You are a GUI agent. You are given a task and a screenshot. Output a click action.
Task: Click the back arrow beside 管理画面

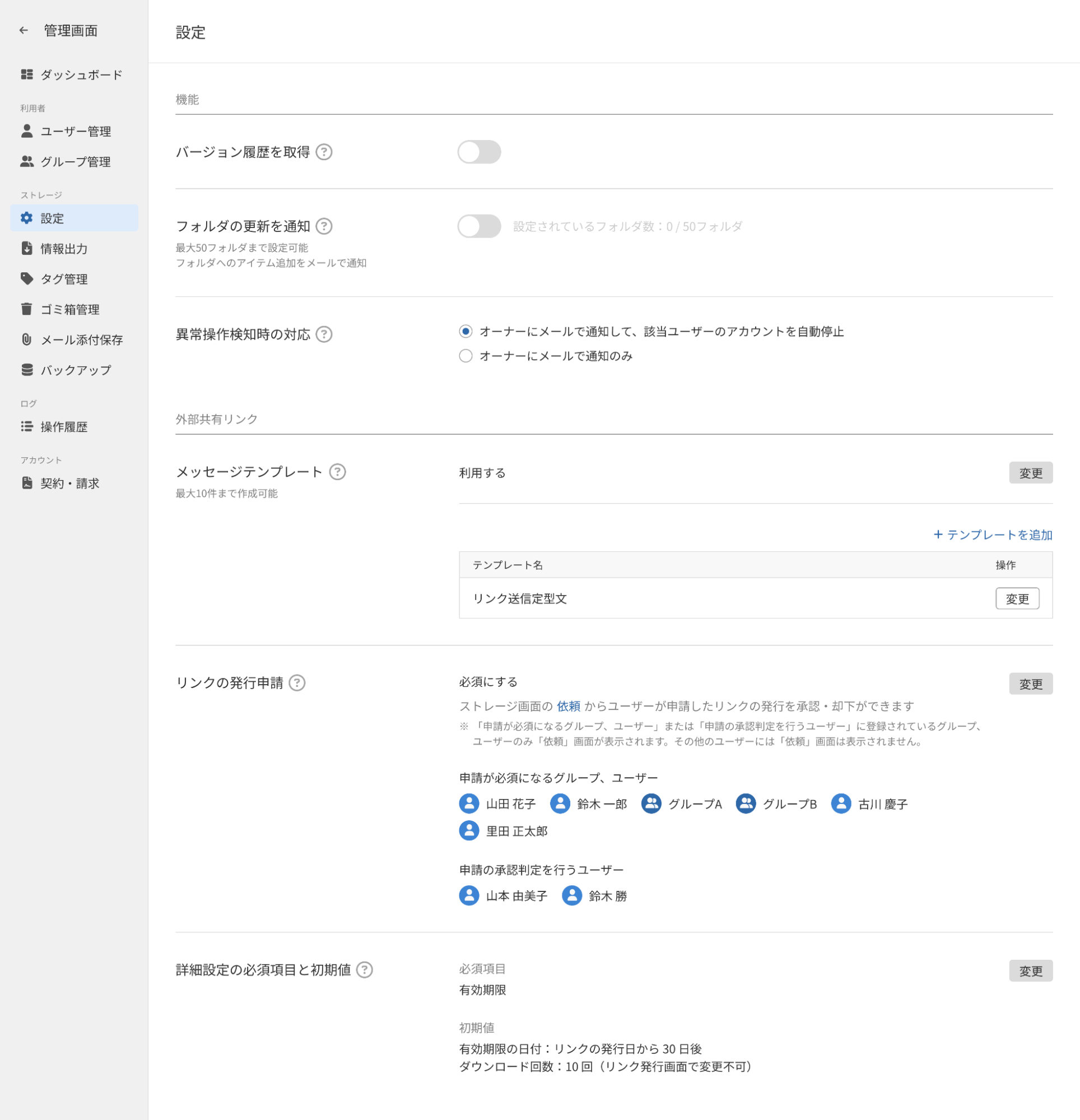(x=24, y=30)
